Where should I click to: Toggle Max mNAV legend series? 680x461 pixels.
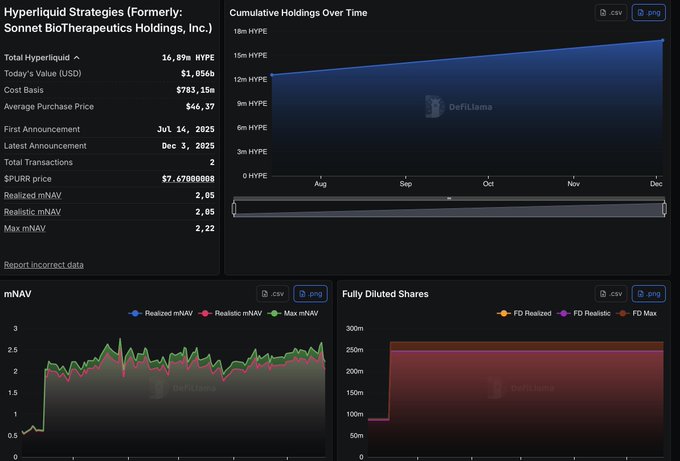tap(293, 313)
